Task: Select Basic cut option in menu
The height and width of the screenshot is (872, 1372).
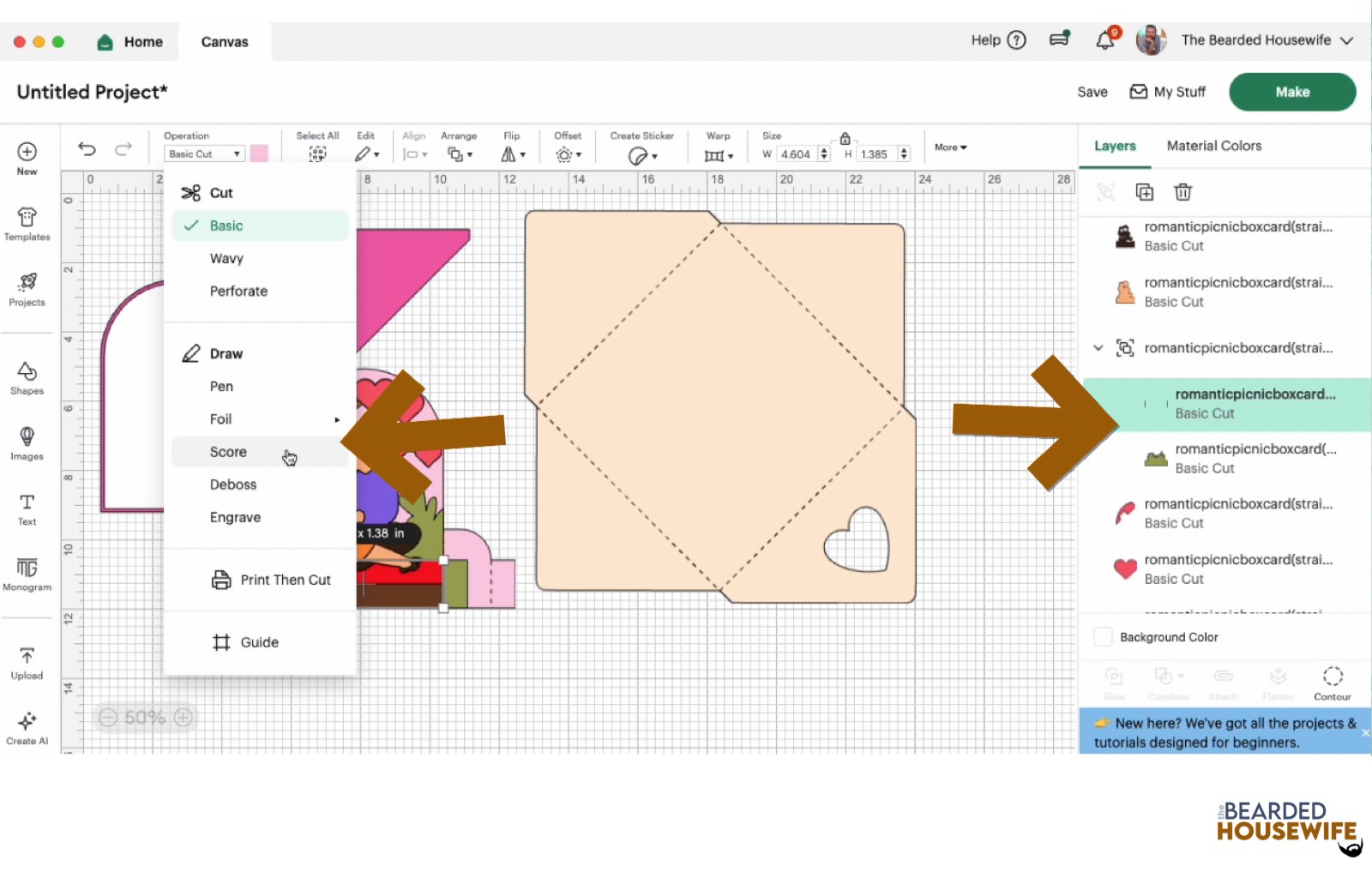Action: click(x=226, y=226)
